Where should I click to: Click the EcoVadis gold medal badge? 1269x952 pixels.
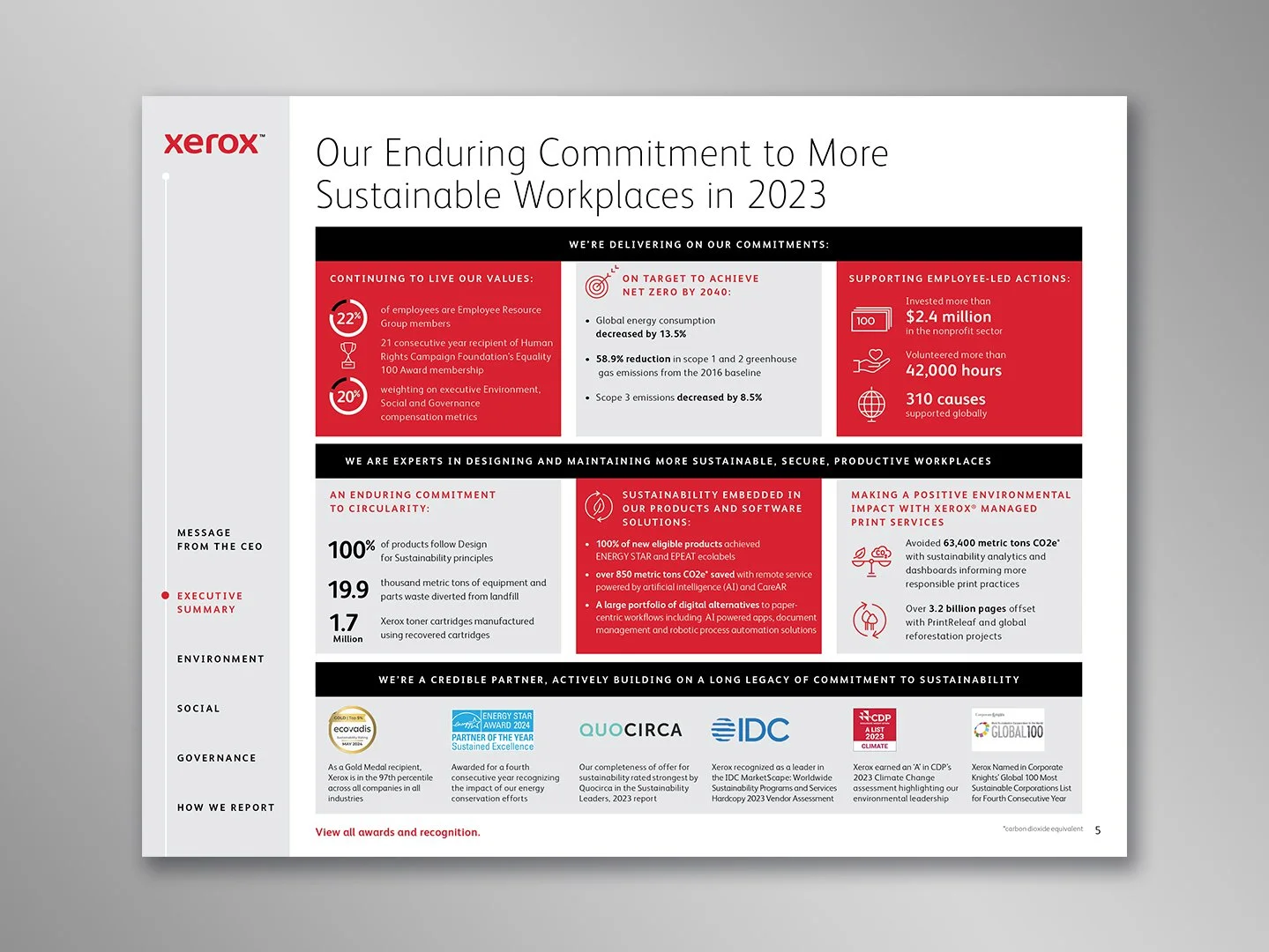point(352,730)
